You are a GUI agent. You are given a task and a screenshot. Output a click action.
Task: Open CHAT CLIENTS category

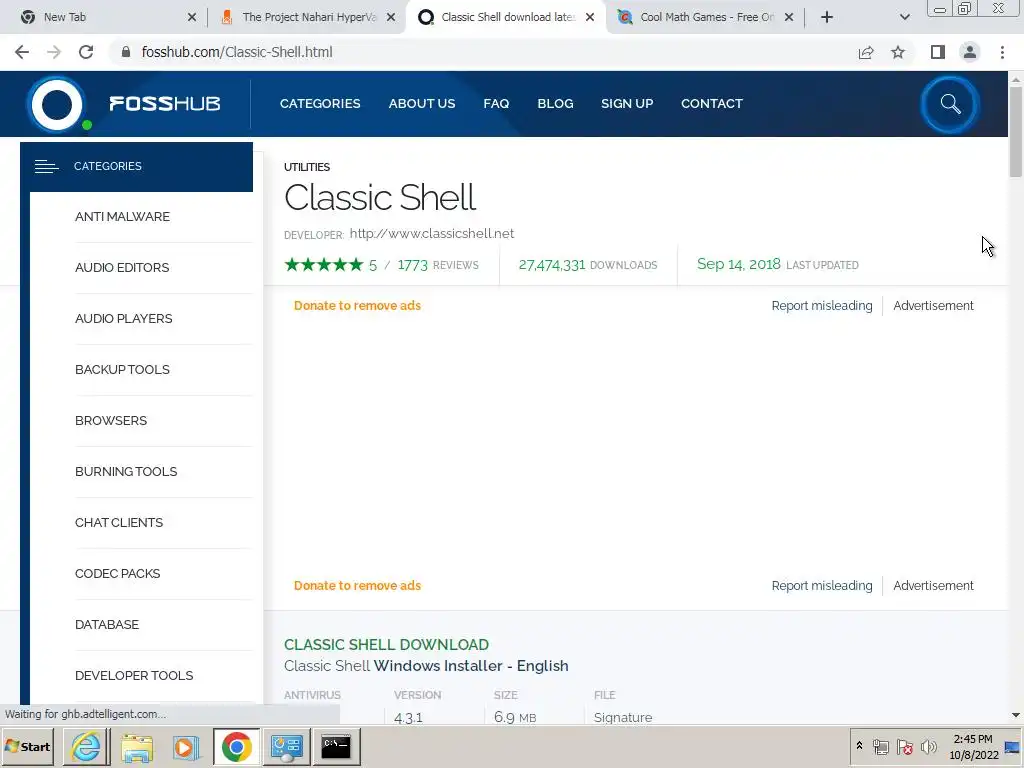[x=119, y=522]
